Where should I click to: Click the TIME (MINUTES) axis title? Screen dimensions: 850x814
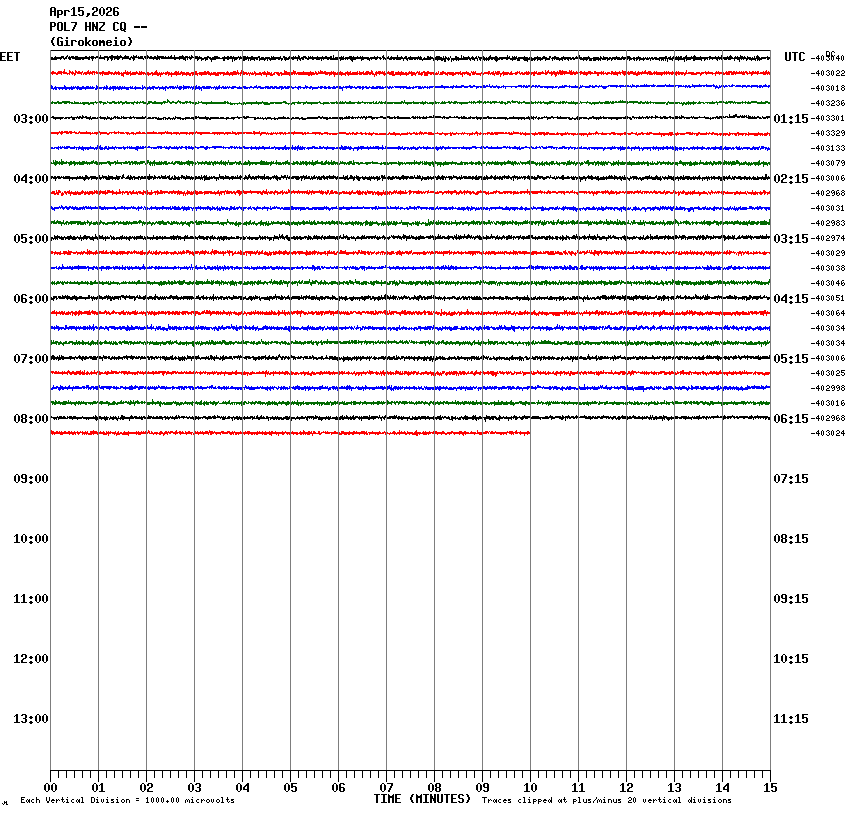click(422, 799)
